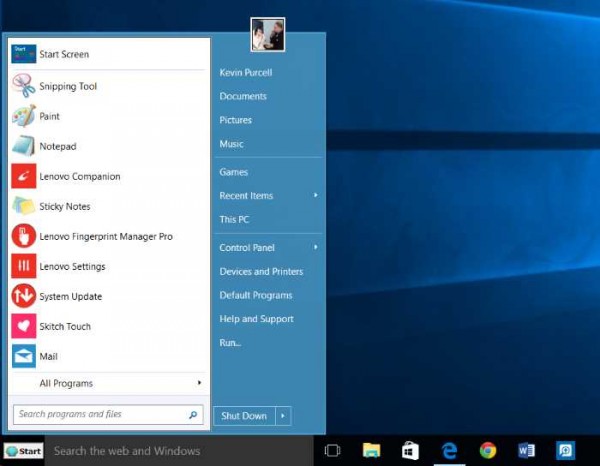
Task: Click the Snipping Tool label text
Action: (x=68, y=86)
